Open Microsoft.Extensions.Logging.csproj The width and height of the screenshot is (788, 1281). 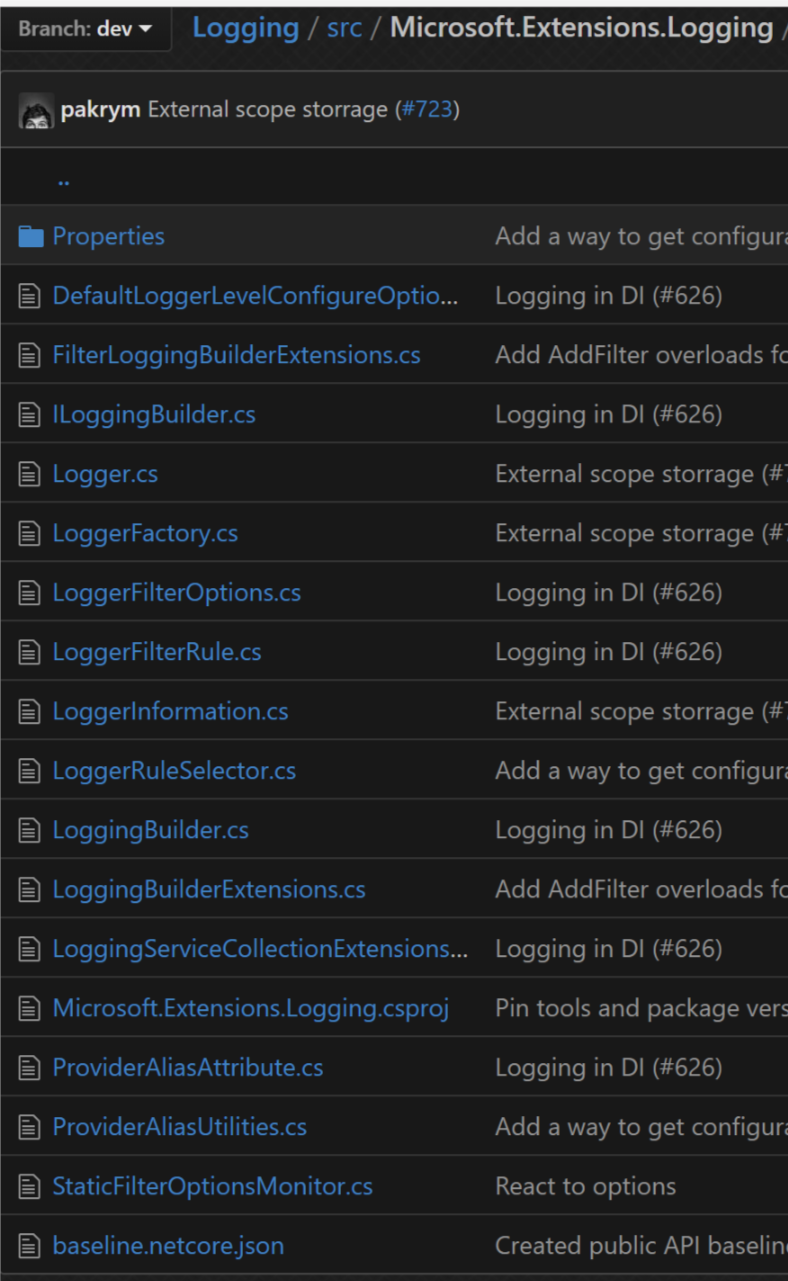tap(251, 1008)
